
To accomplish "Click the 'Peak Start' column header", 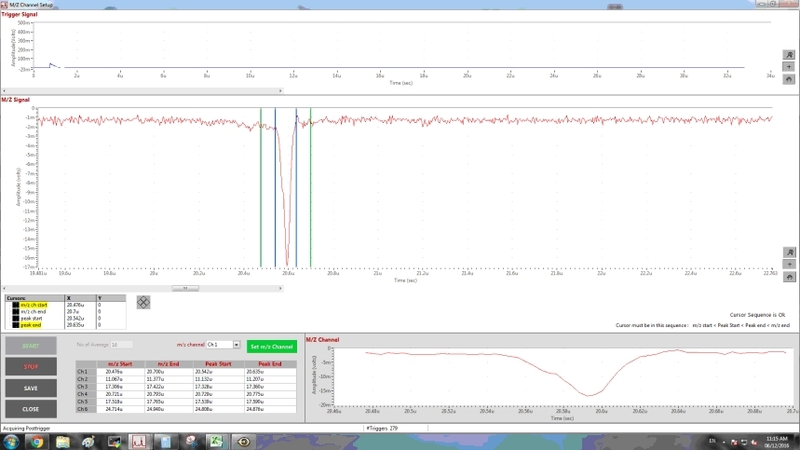I will coord(218,364).
